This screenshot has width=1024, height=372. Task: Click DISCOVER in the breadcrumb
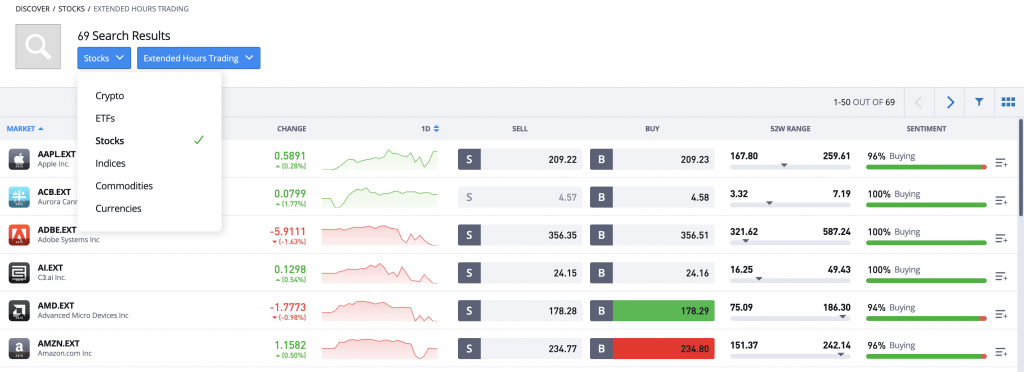pyautogui.click(x=33, y=9)
